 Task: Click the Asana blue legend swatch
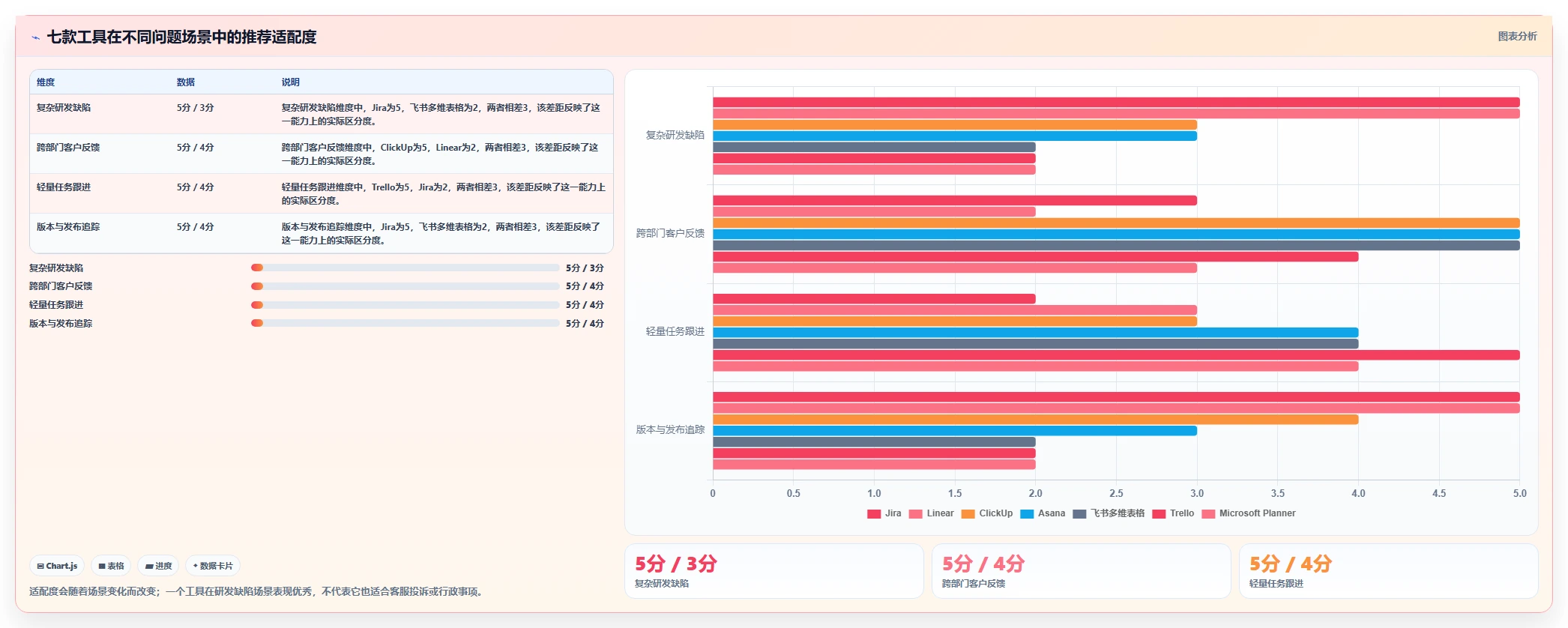tap(1027, 514)
